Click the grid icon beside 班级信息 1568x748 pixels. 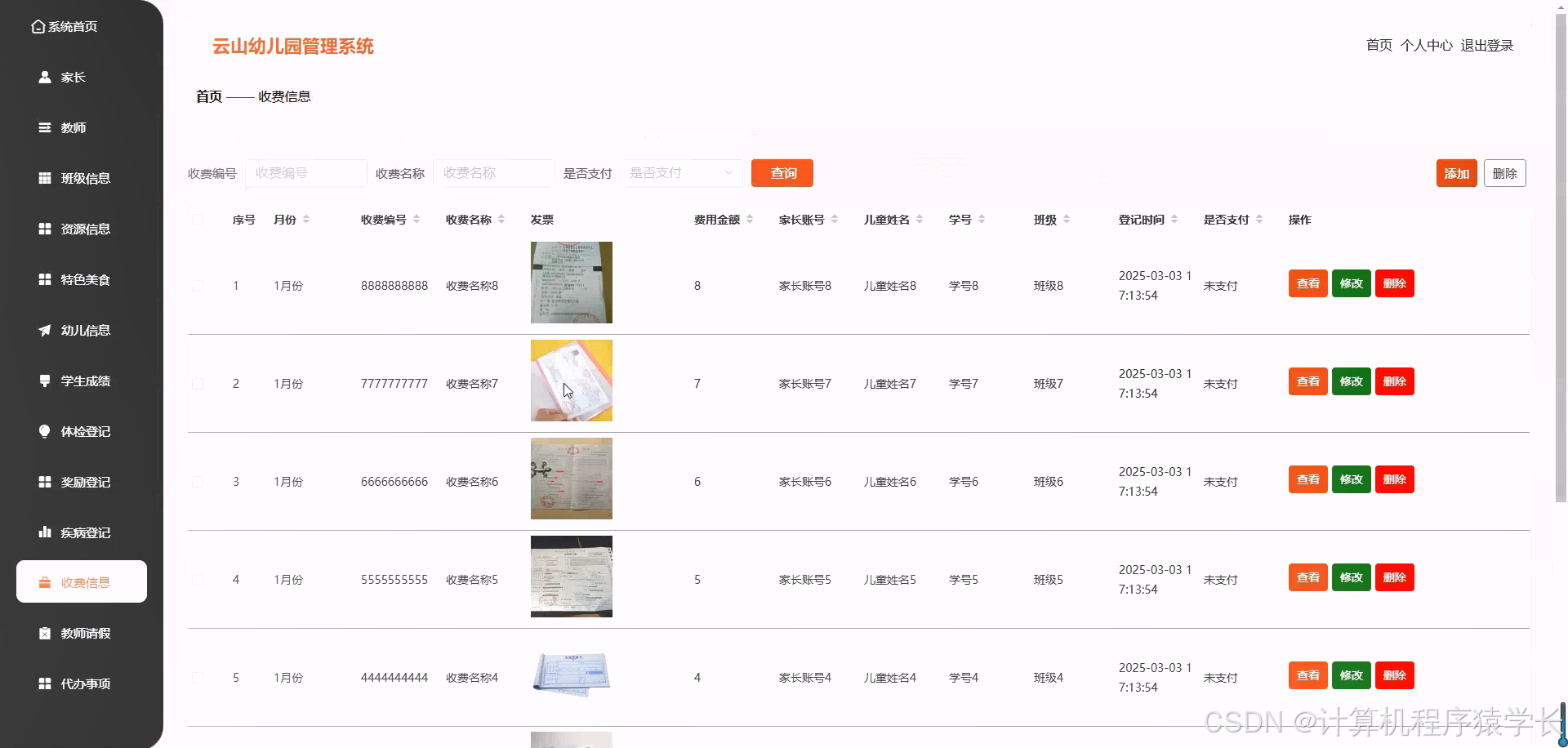[45, 179]
